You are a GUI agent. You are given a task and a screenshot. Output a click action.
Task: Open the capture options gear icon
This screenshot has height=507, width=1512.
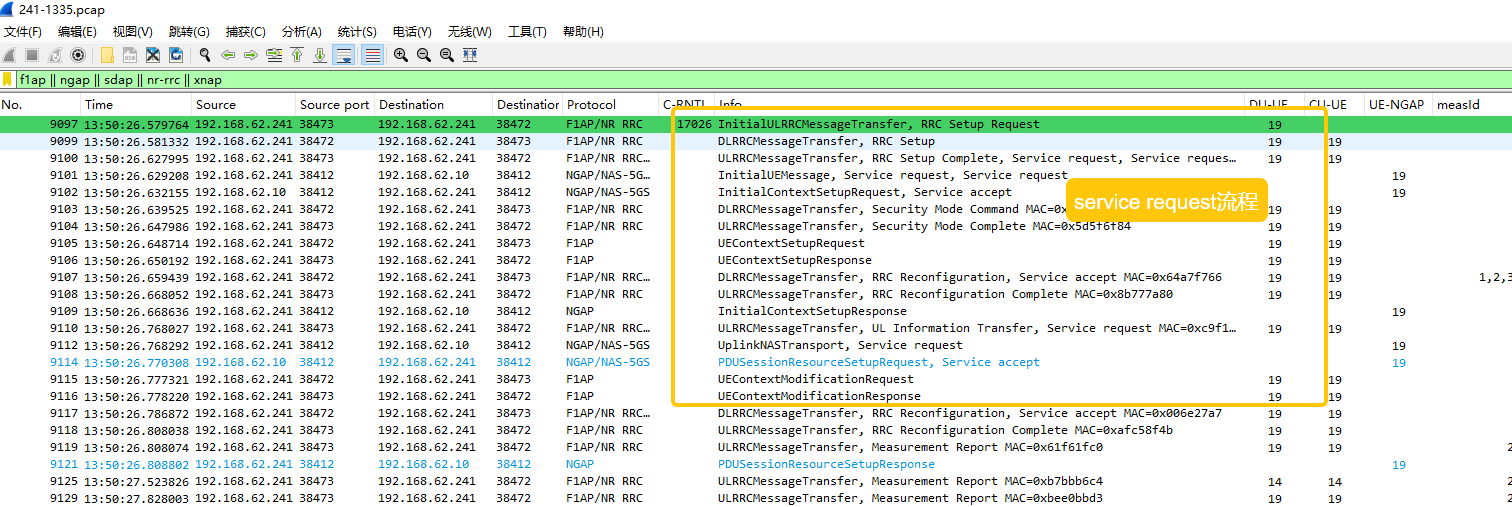click(78, 55)
